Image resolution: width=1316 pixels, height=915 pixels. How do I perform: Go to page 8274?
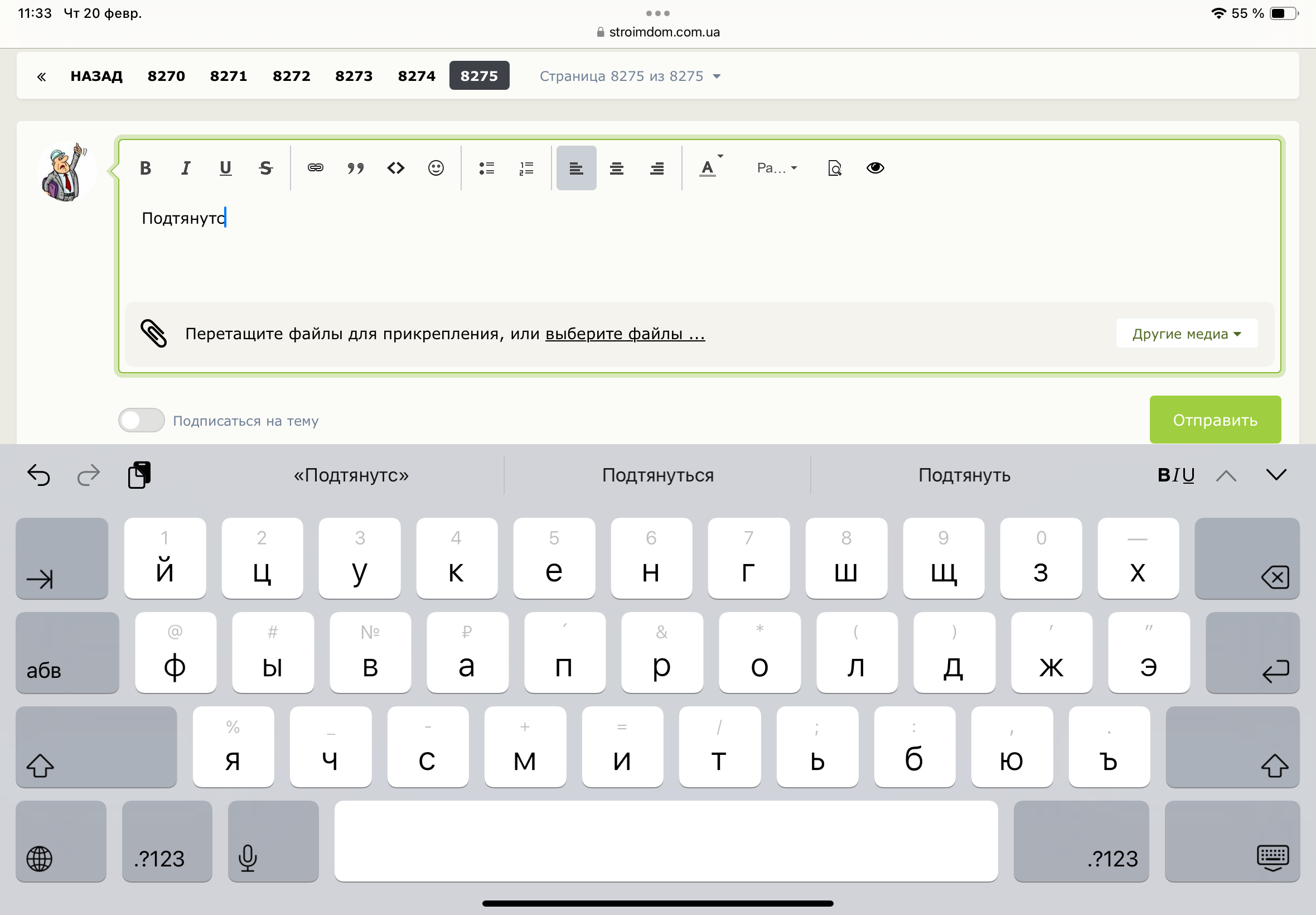click(417, 76)
